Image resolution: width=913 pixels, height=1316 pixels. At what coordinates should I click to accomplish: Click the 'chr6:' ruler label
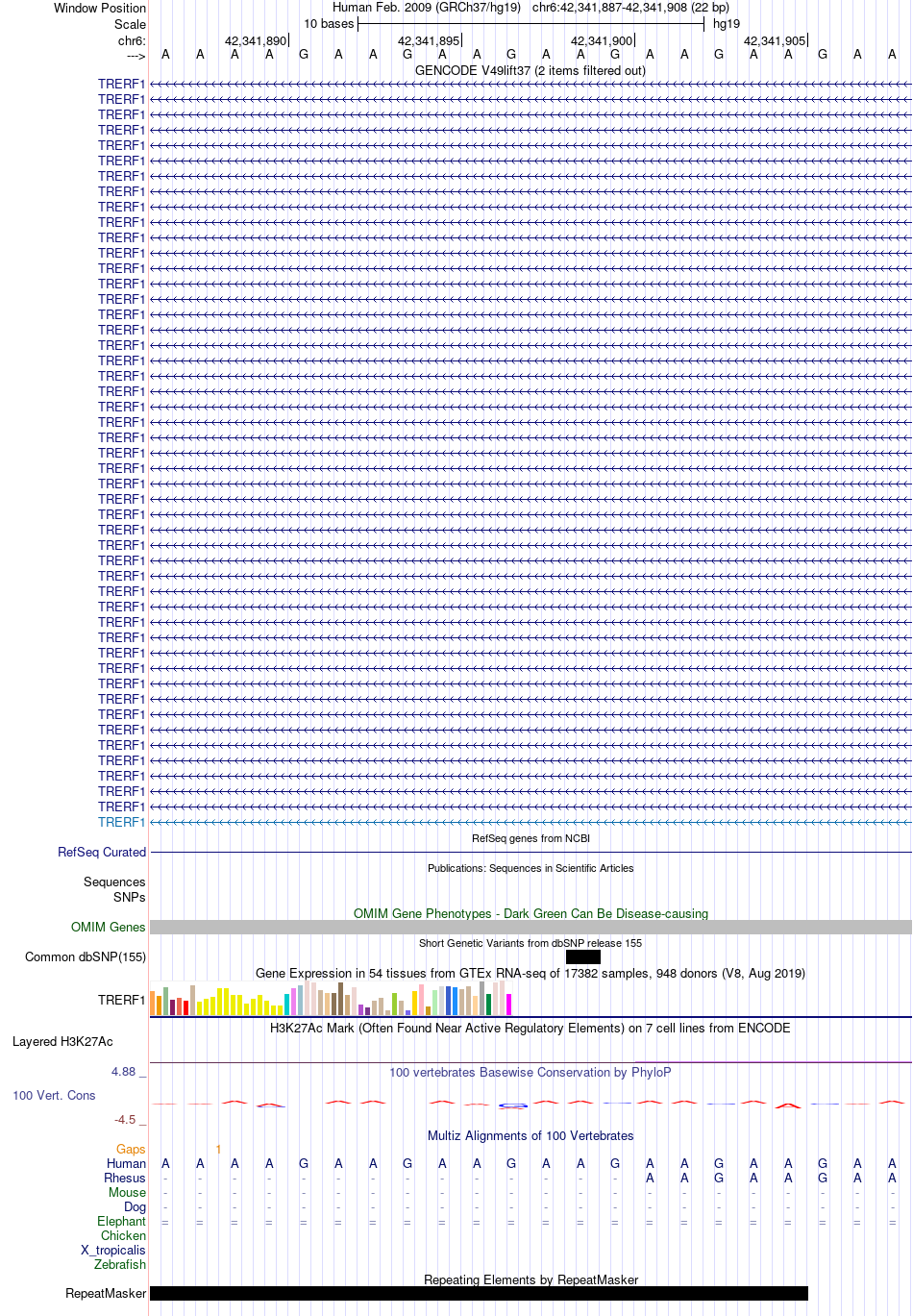132,40
